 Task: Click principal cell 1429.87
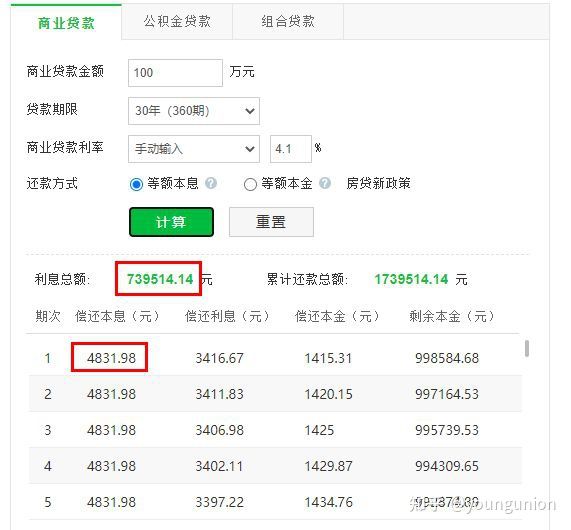pyautogui.click(x=328, y=466)
